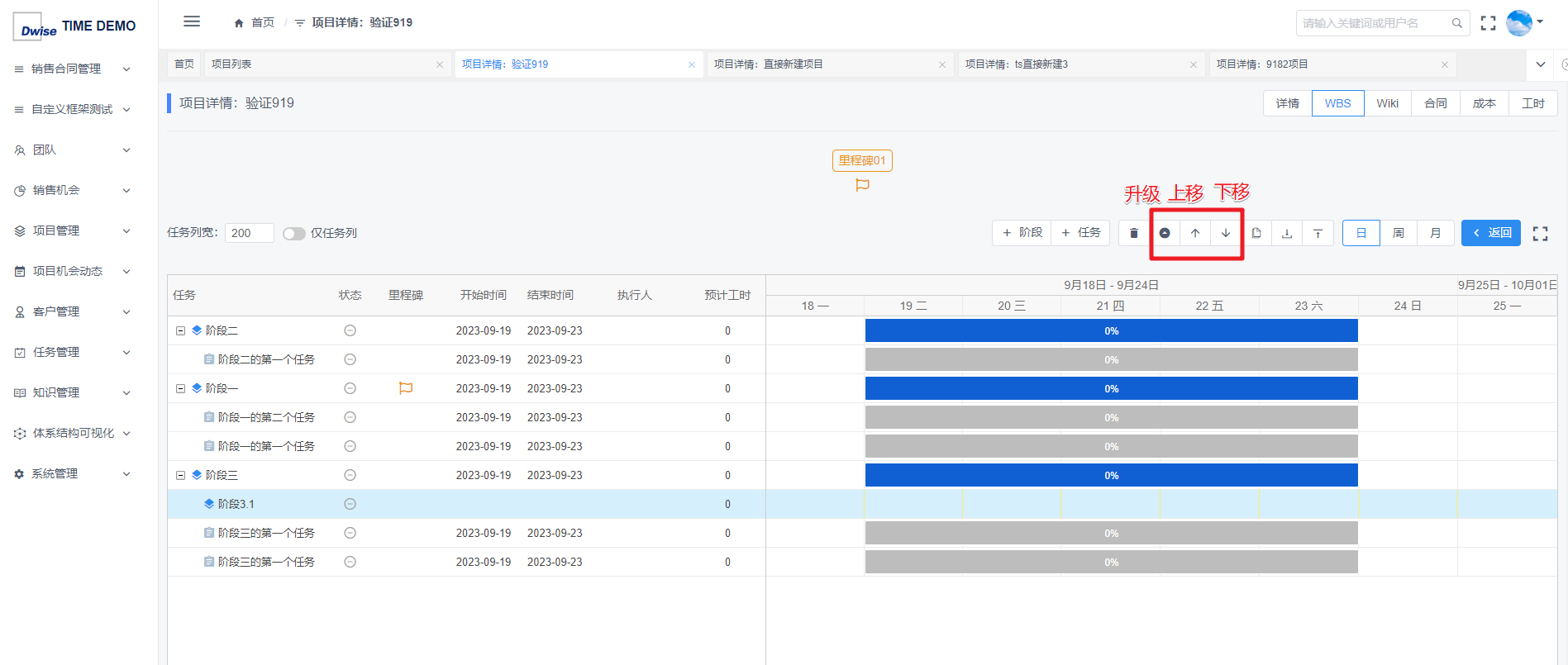The width and height of the screenshot is (1568, 665).
Task: Switch the Gantt scale to 日 (day)
Action: 1361,233
